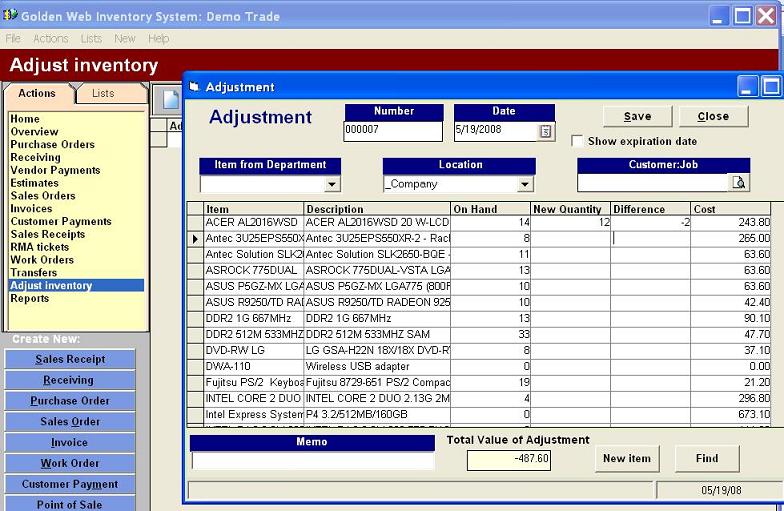Enable Show expiration date checkbox
This screenshot has width=784, height=511.
coord(577,141)
